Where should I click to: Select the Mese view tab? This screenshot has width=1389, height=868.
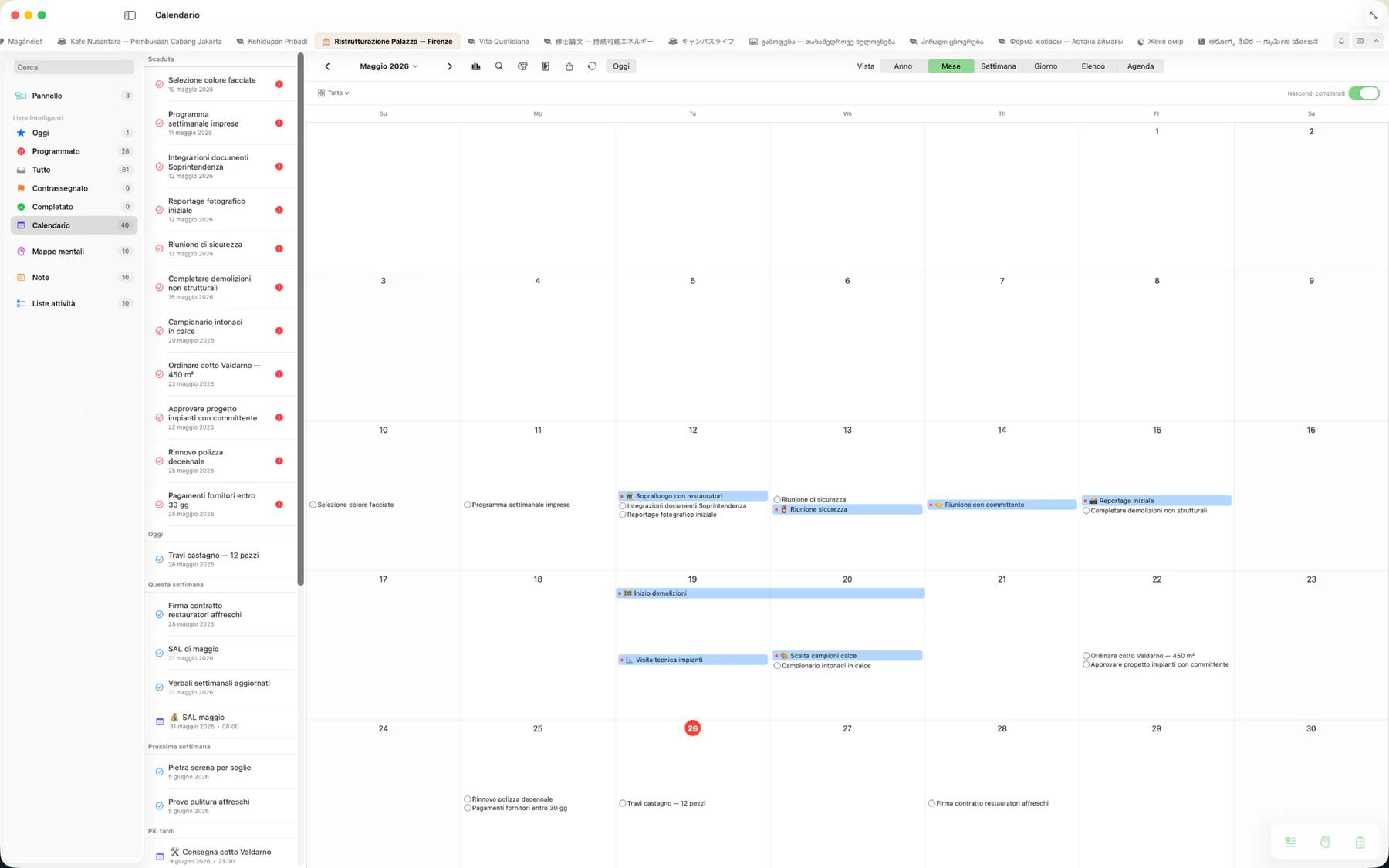pyautogui.click(x=951, y=66)
